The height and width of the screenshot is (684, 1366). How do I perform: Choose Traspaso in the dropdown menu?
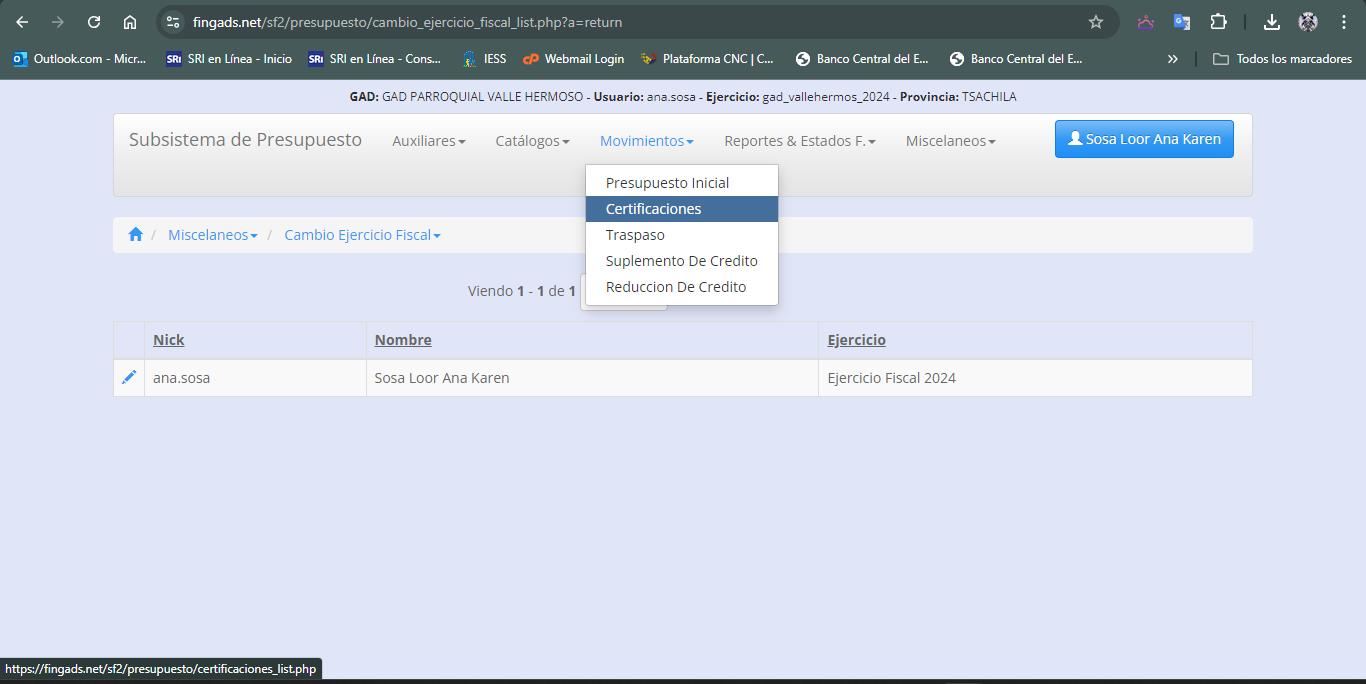coord(635,235)
